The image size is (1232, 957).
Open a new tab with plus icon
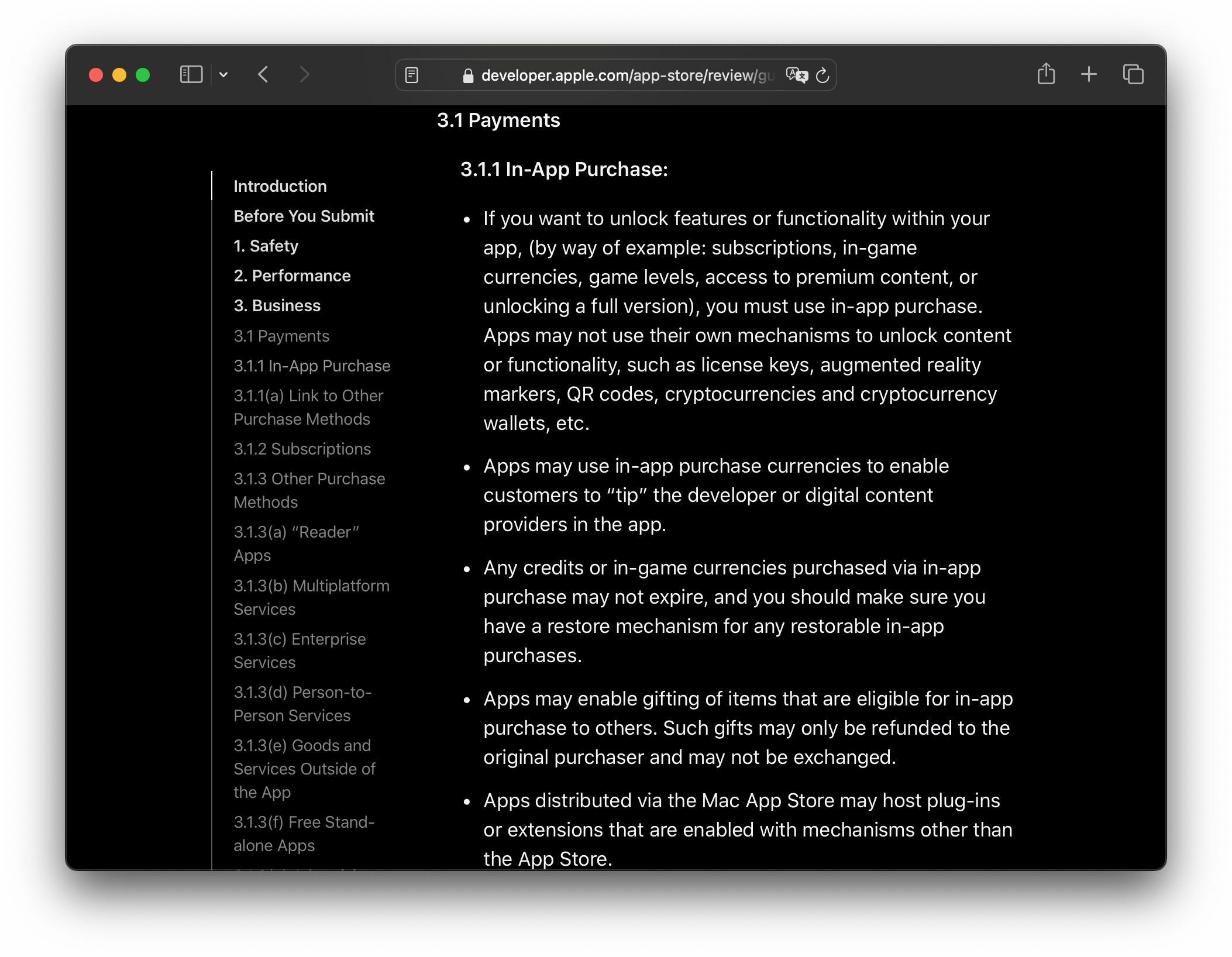pyautogui.click(x=1089, y=74)
